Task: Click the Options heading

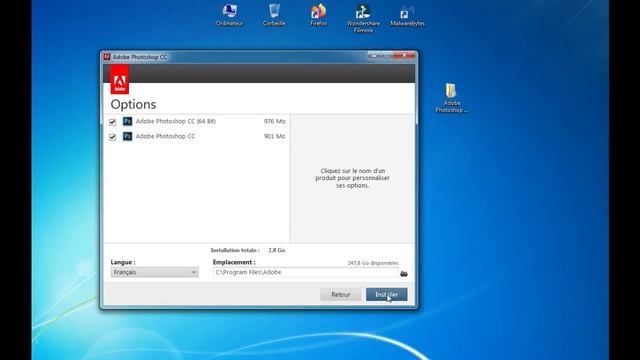Action: 133,104
